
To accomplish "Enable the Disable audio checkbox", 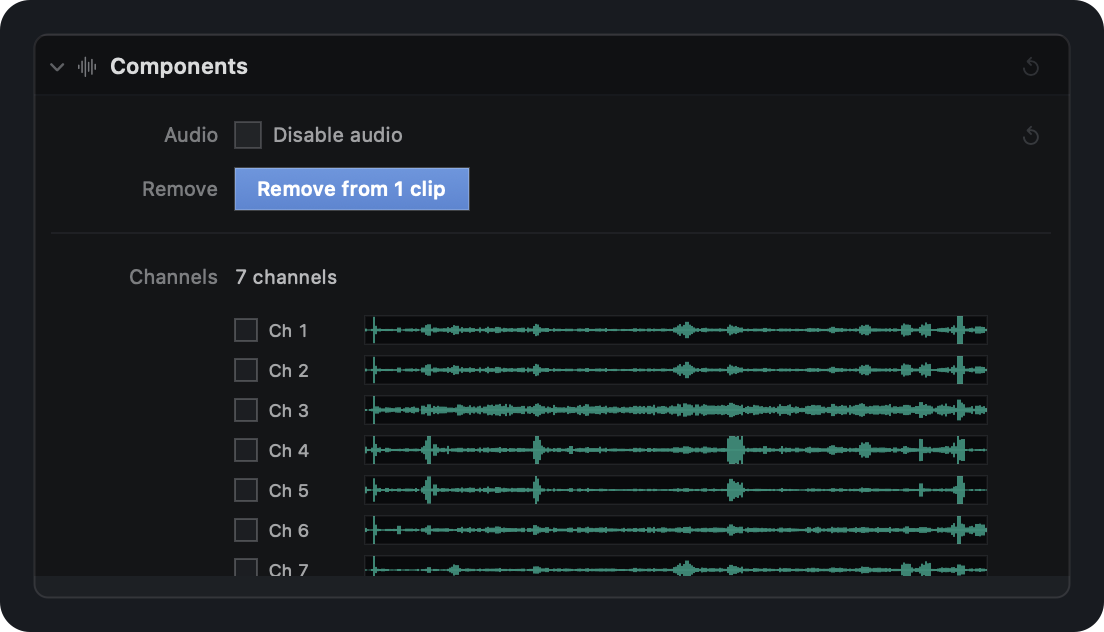I will 248,135.
